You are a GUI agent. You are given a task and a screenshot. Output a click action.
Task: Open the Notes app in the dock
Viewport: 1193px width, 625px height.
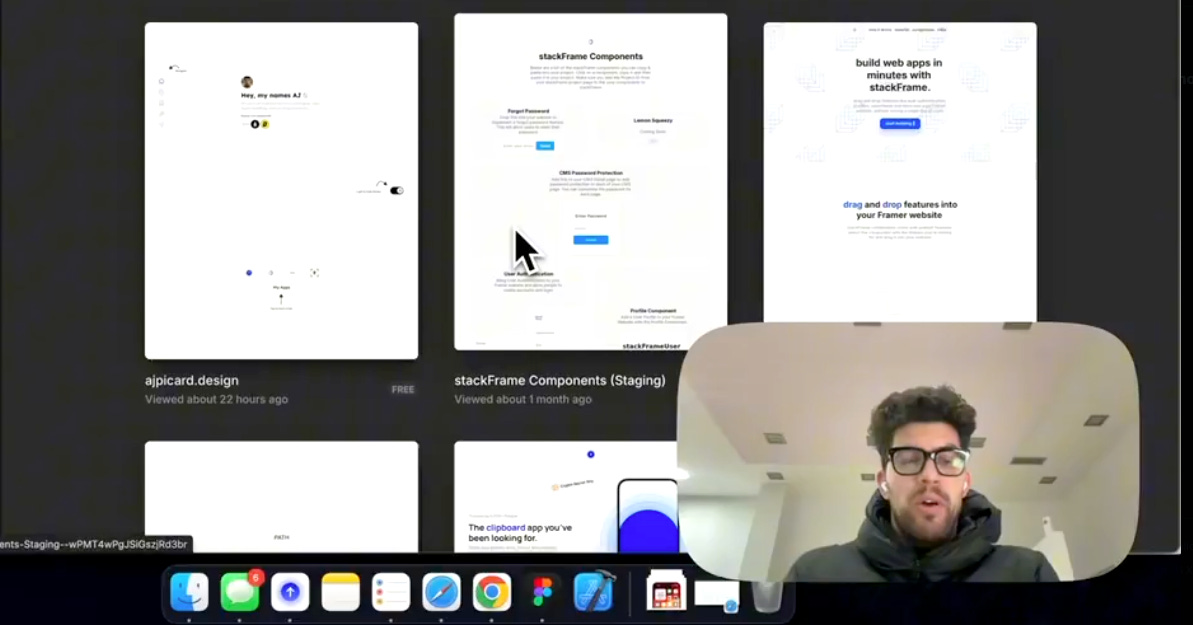click(340, 592)
